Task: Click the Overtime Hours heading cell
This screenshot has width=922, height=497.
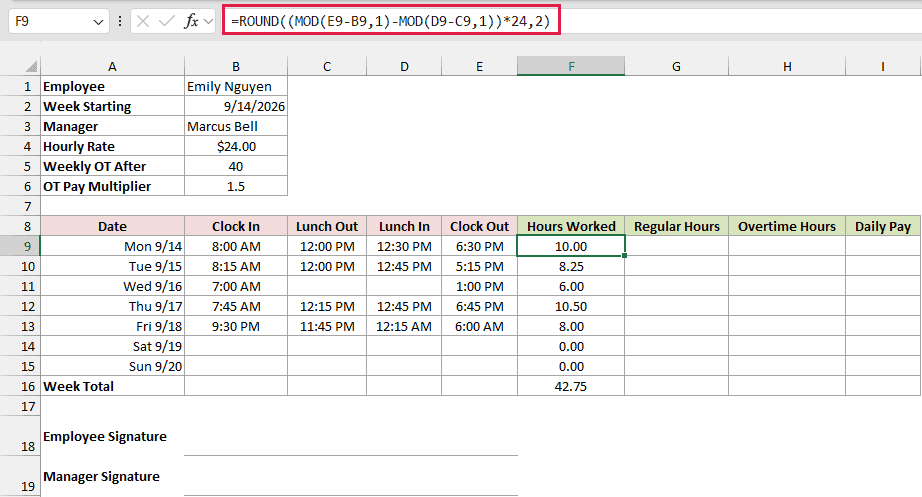Action: 787,226
